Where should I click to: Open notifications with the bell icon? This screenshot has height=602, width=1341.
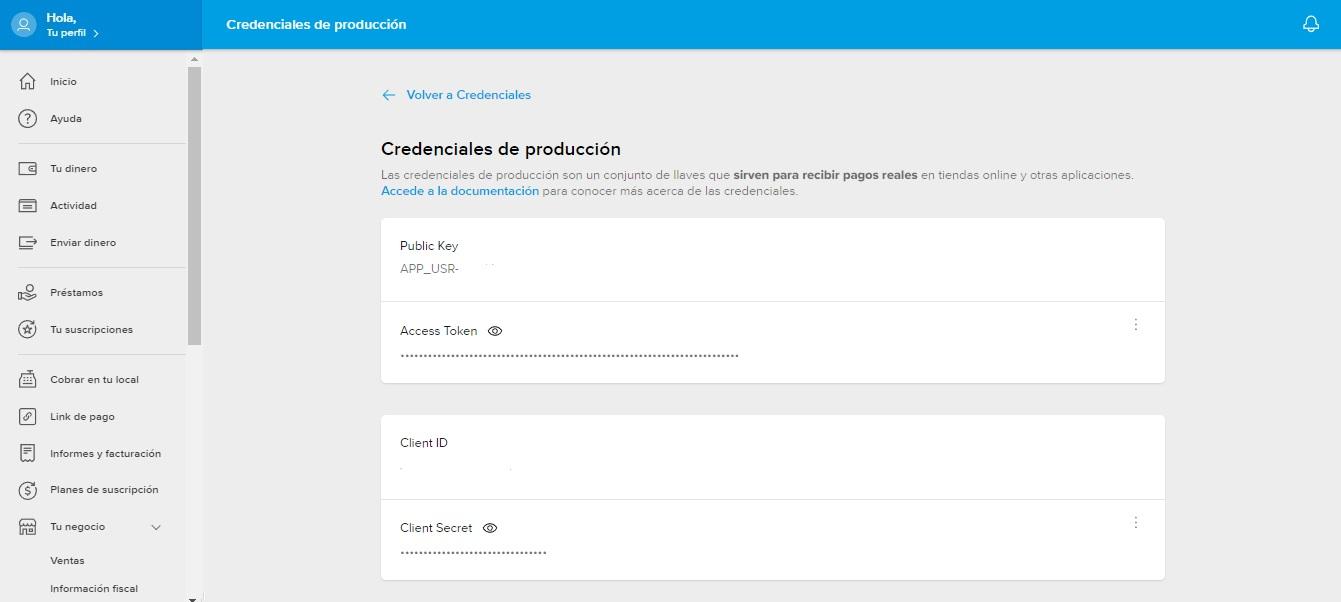1311,23
